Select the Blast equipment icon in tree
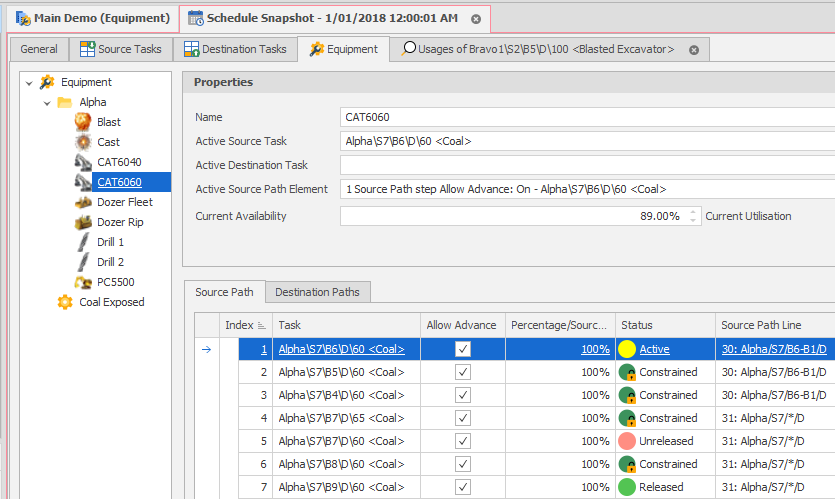This screenshot has height=499, width=835. 83,122
